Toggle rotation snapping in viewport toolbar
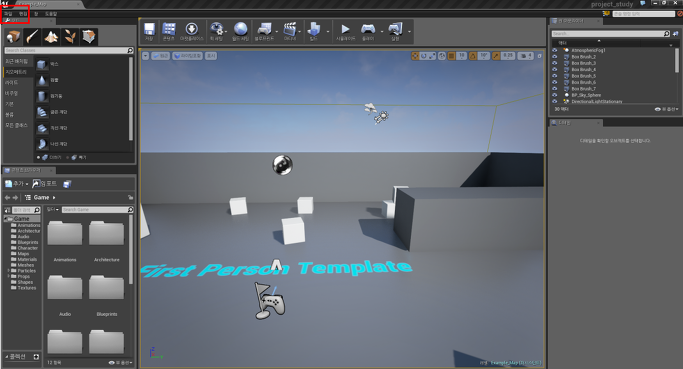Viewport: 683px width, 369px height. 473,56
